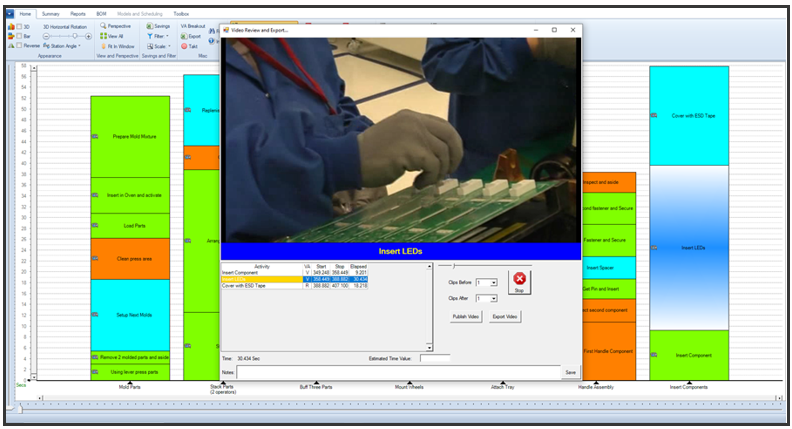This screenshot has width=792, height=429.
Task: Click the chart horizontal scrollbar left arrow
Action: pos(41,398)
